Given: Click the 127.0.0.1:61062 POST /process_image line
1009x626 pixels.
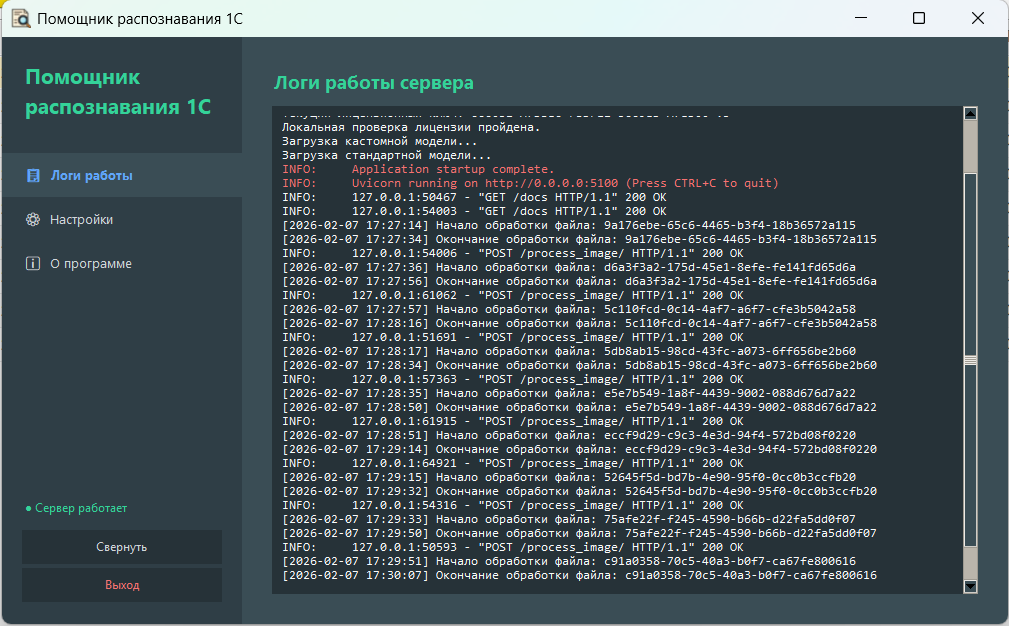Looking at the screenshot, I should point(512,295).
